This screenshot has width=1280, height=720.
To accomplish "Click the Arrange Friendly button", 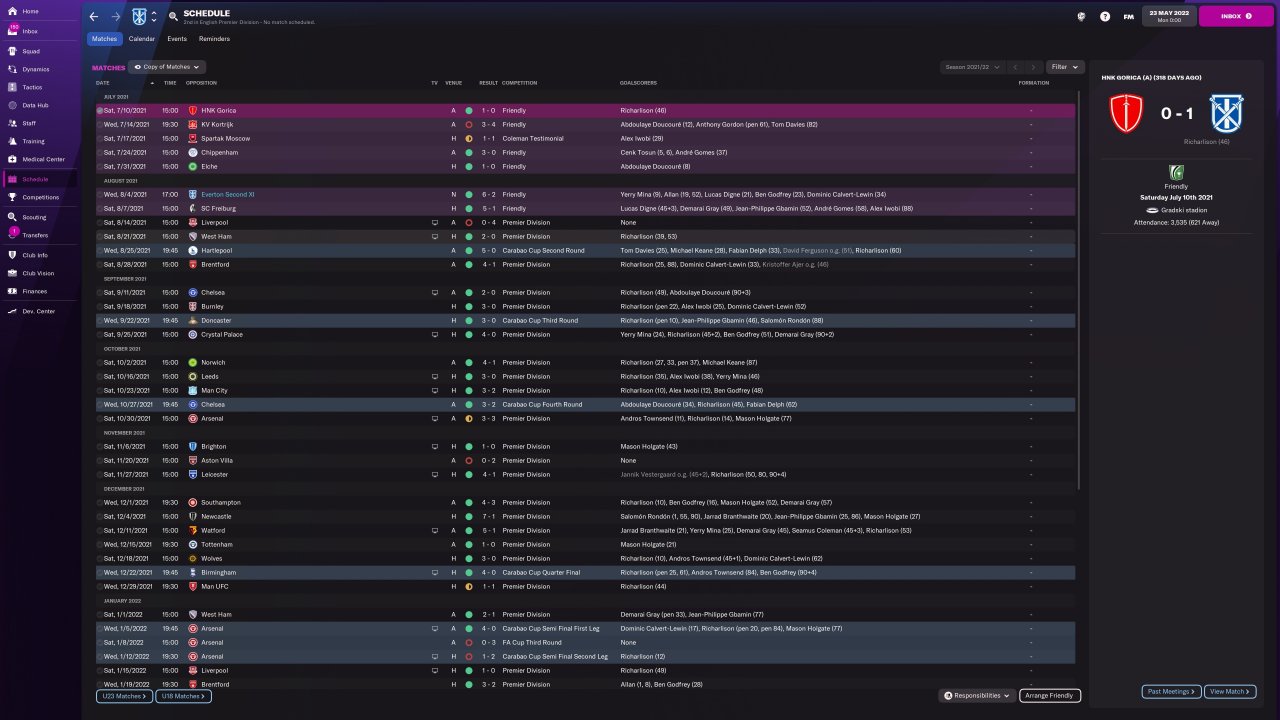I will point(1049,695).
